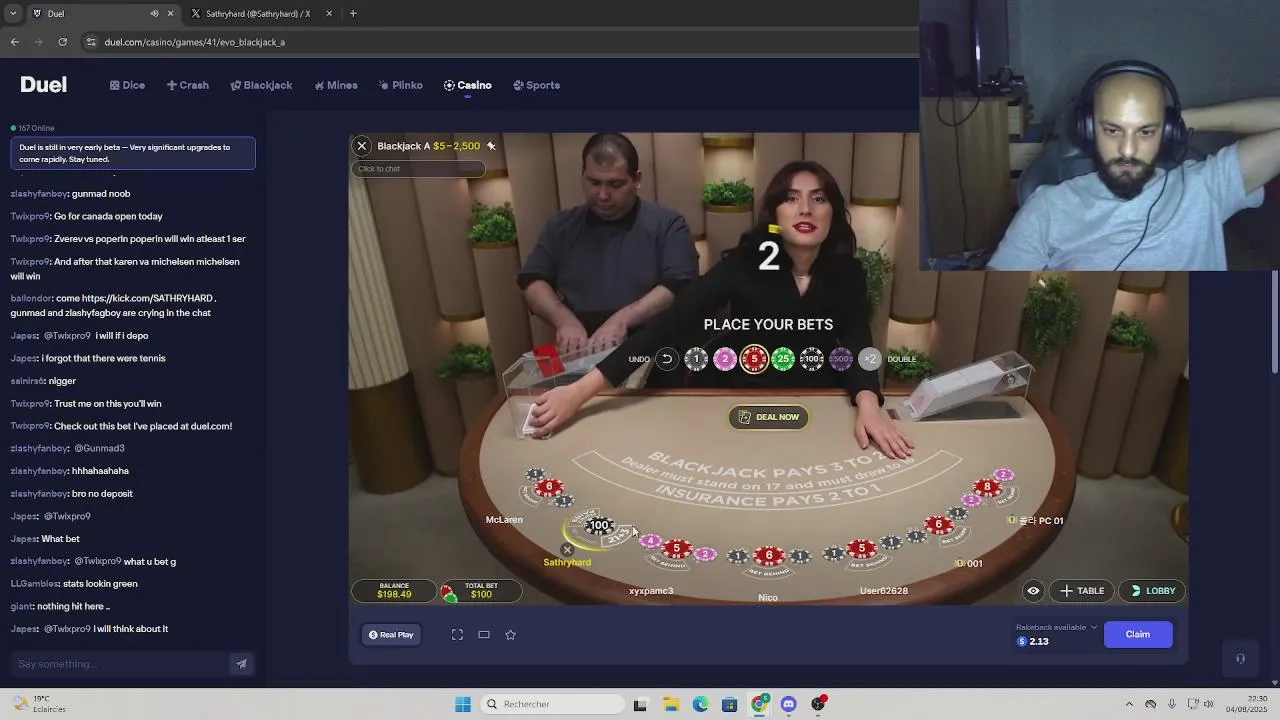The height and width of the screenshot is (720, 1280).
Task: Open File Explorer from the taskbar
Action: click(670, 704)
